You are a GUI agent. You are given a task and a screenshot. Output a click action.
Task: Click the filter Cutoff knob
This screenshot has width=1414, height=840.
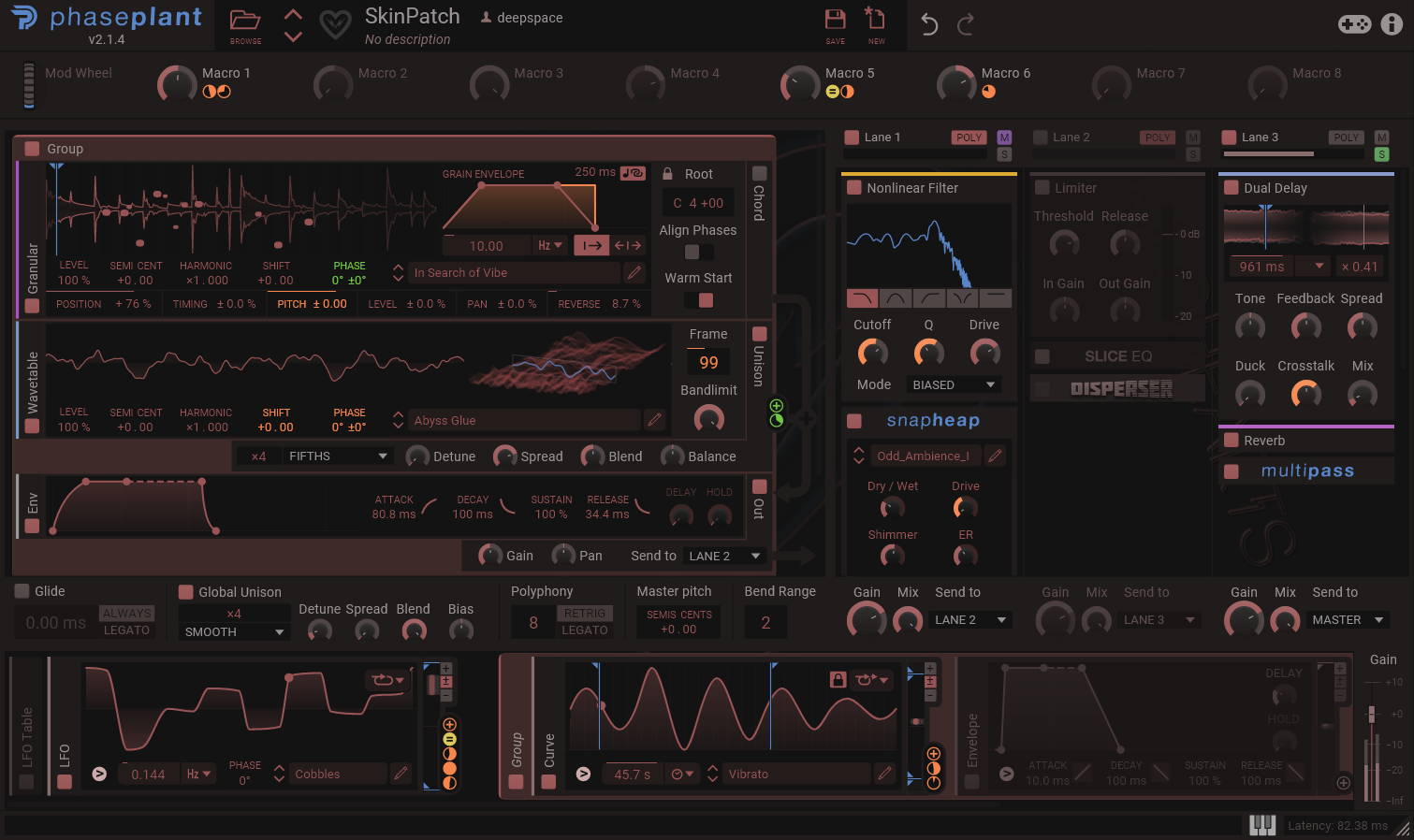(x=872, y=353)
